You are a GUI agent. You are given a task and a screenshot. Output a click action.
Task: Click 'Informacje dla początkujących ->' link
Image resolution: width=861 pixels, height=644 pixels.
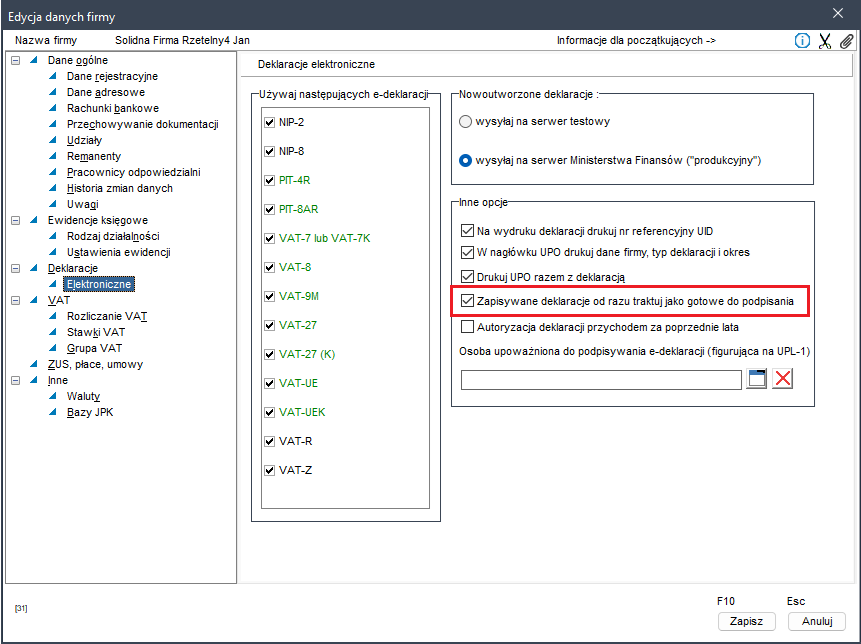(636, 40)
